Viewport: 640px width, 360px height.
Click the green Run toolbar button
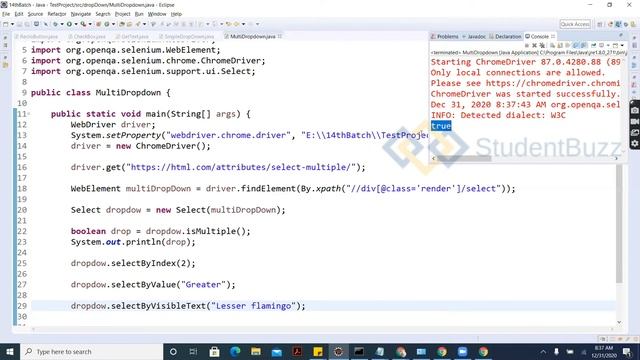click(69, 24)
